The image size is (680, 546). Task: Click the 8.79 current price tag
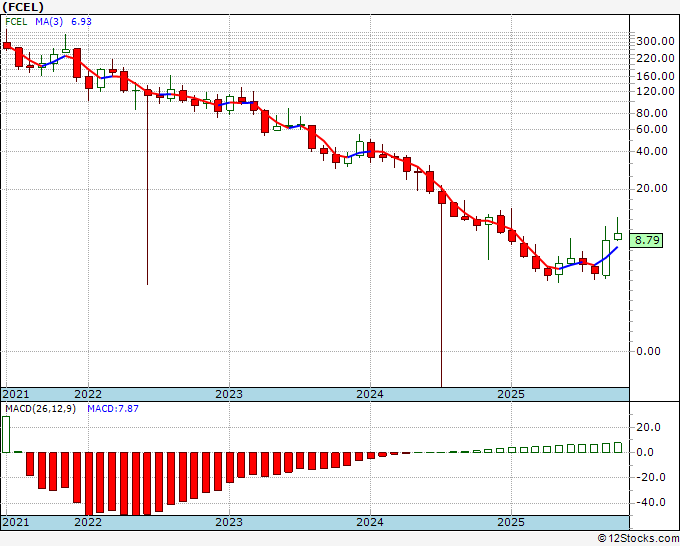pos(647,240)
